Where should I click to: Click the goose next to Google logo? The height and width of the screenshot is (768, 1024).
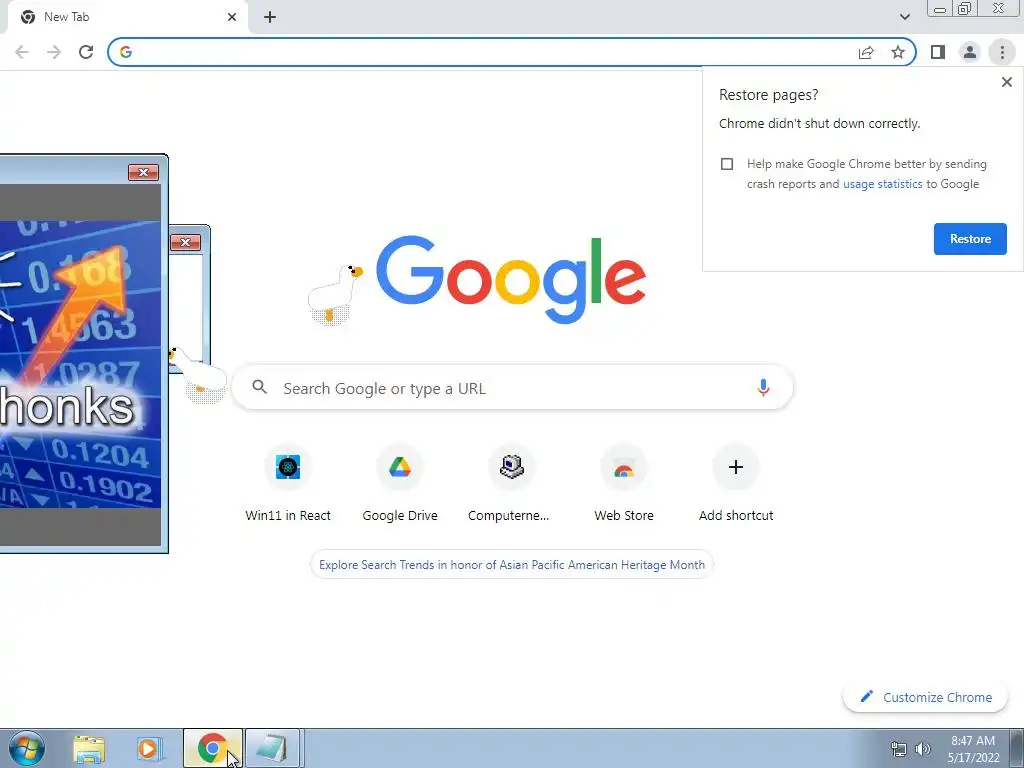[x=334, y=294]
